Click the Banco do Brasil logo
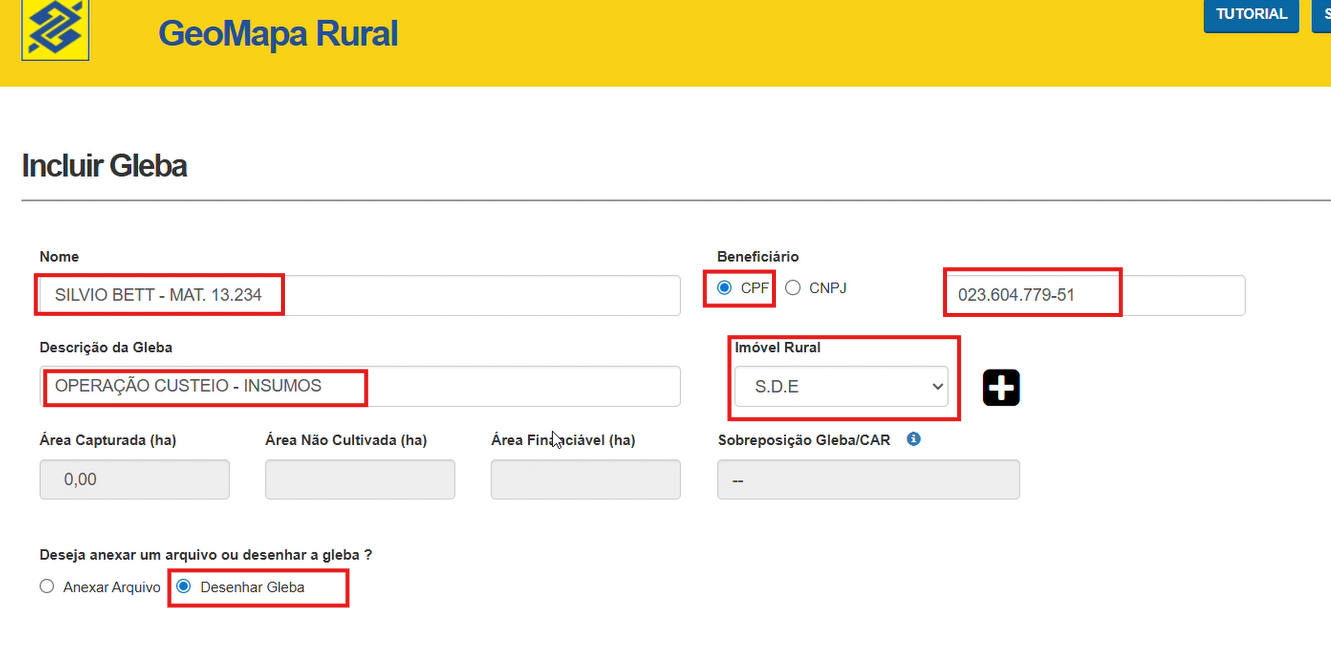 point(55,29)
